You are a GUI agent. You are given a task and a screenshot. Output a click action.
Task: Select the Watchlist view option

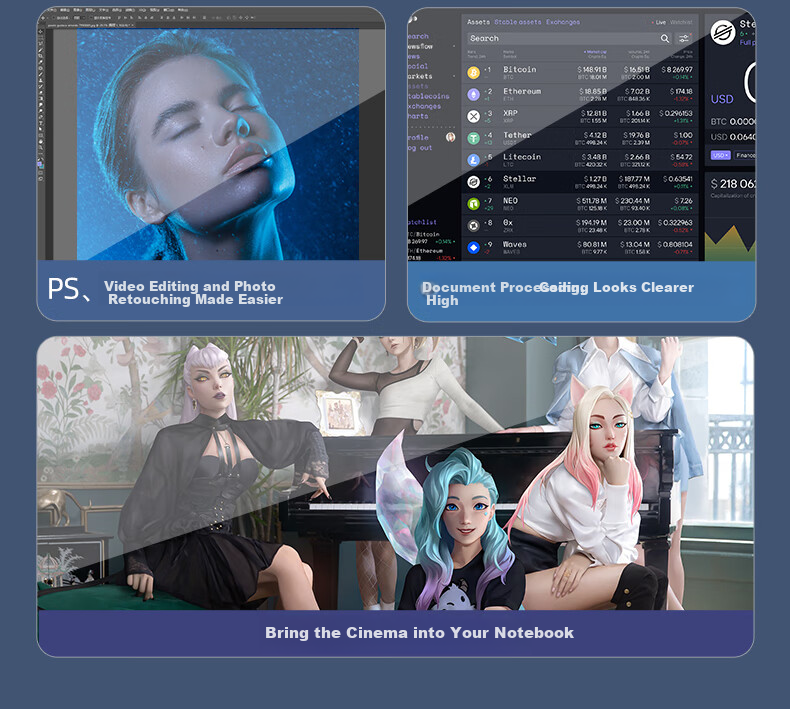[x=681, y=23]
